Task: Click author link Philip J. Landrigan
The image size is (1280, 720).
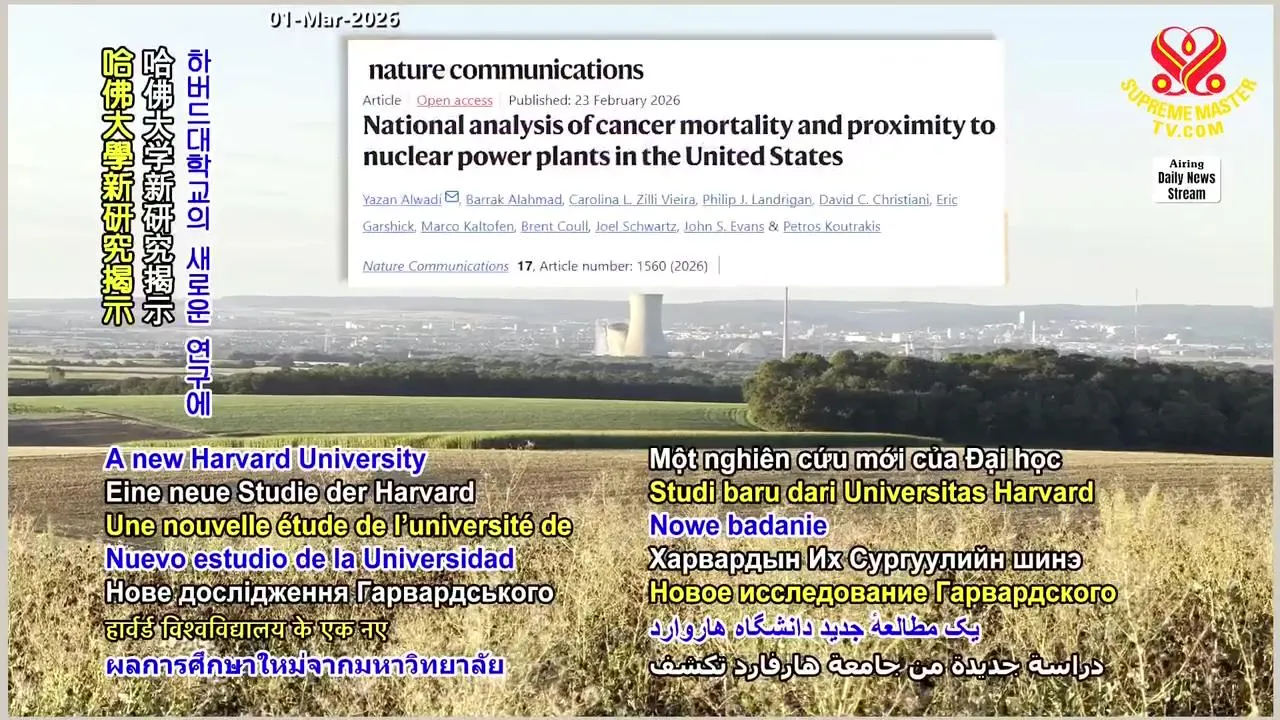Action: (757, 199)
